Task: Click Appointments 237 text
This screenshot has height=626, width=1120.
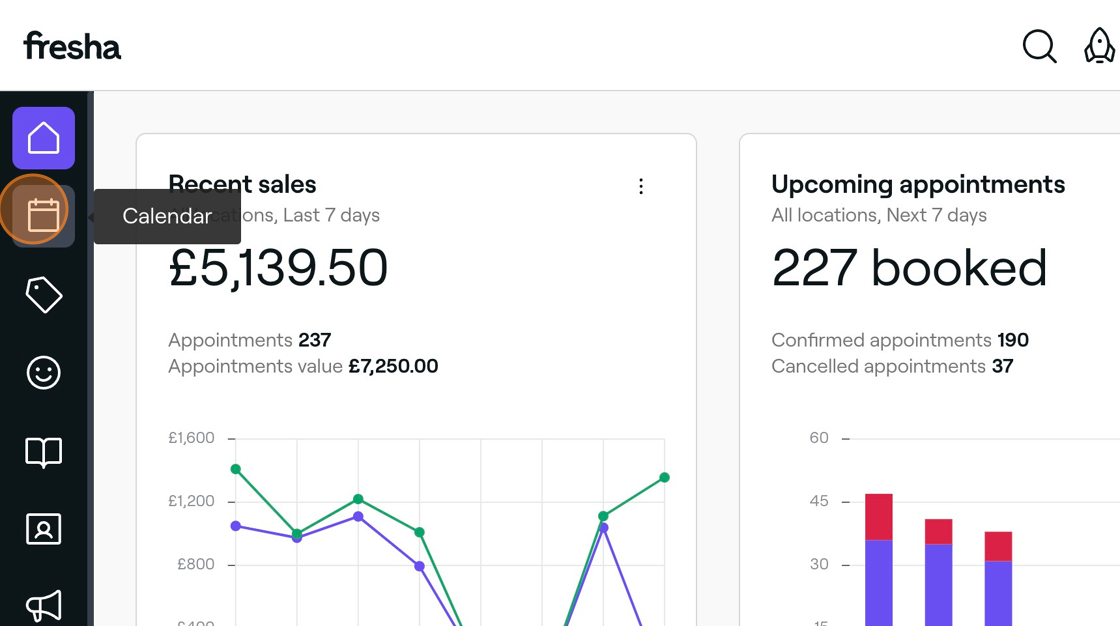Action: tap(249, 339)
